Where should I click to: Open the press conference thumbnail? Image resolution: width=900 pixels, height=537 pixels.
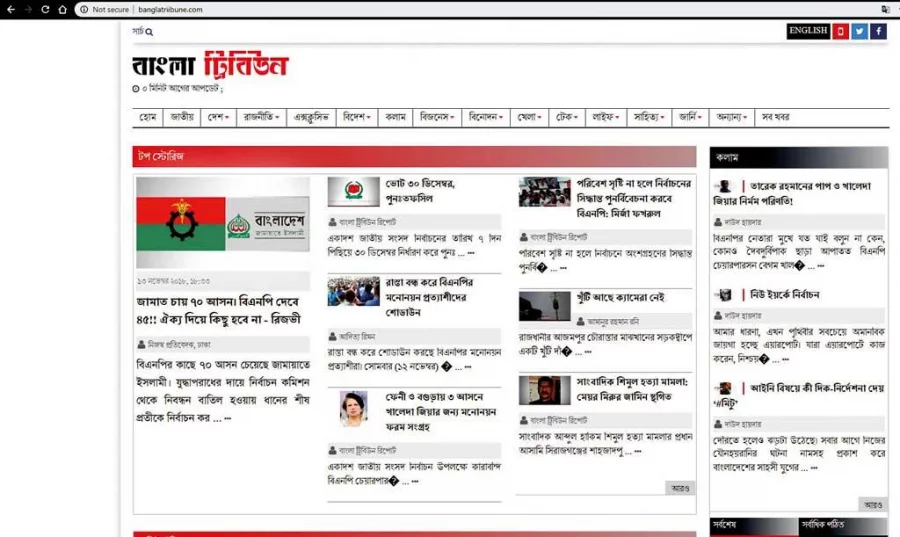pyautogui.click(x=545, y=192)
